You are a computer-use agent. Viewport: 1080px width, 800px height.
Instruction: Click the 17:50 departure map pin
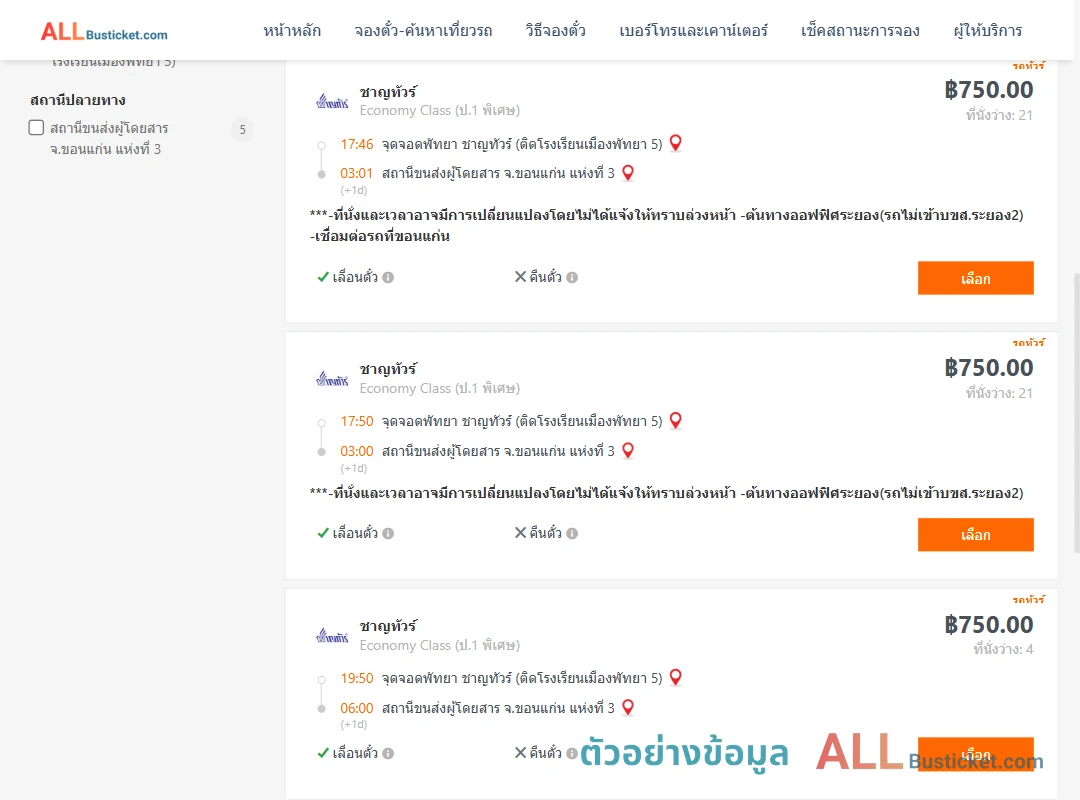pyautogui.click(x=676, y=420)
